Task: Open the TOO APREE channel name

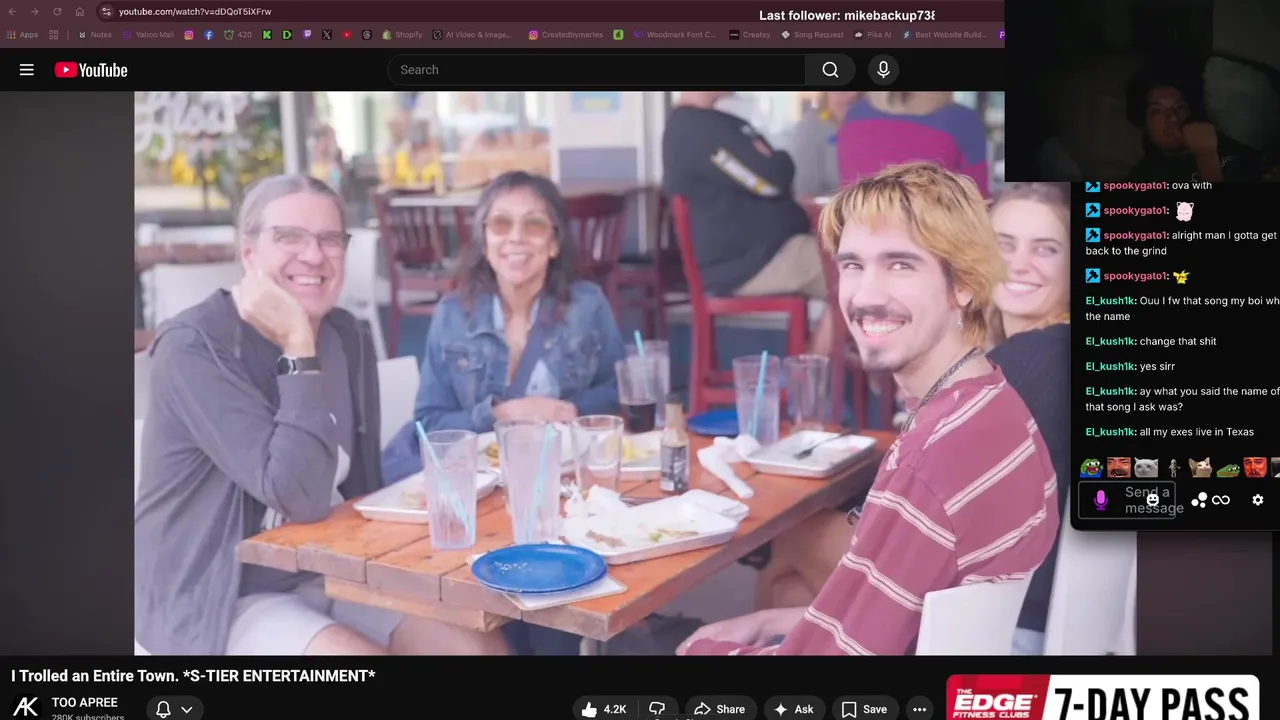Action: (x=85, y=702)
